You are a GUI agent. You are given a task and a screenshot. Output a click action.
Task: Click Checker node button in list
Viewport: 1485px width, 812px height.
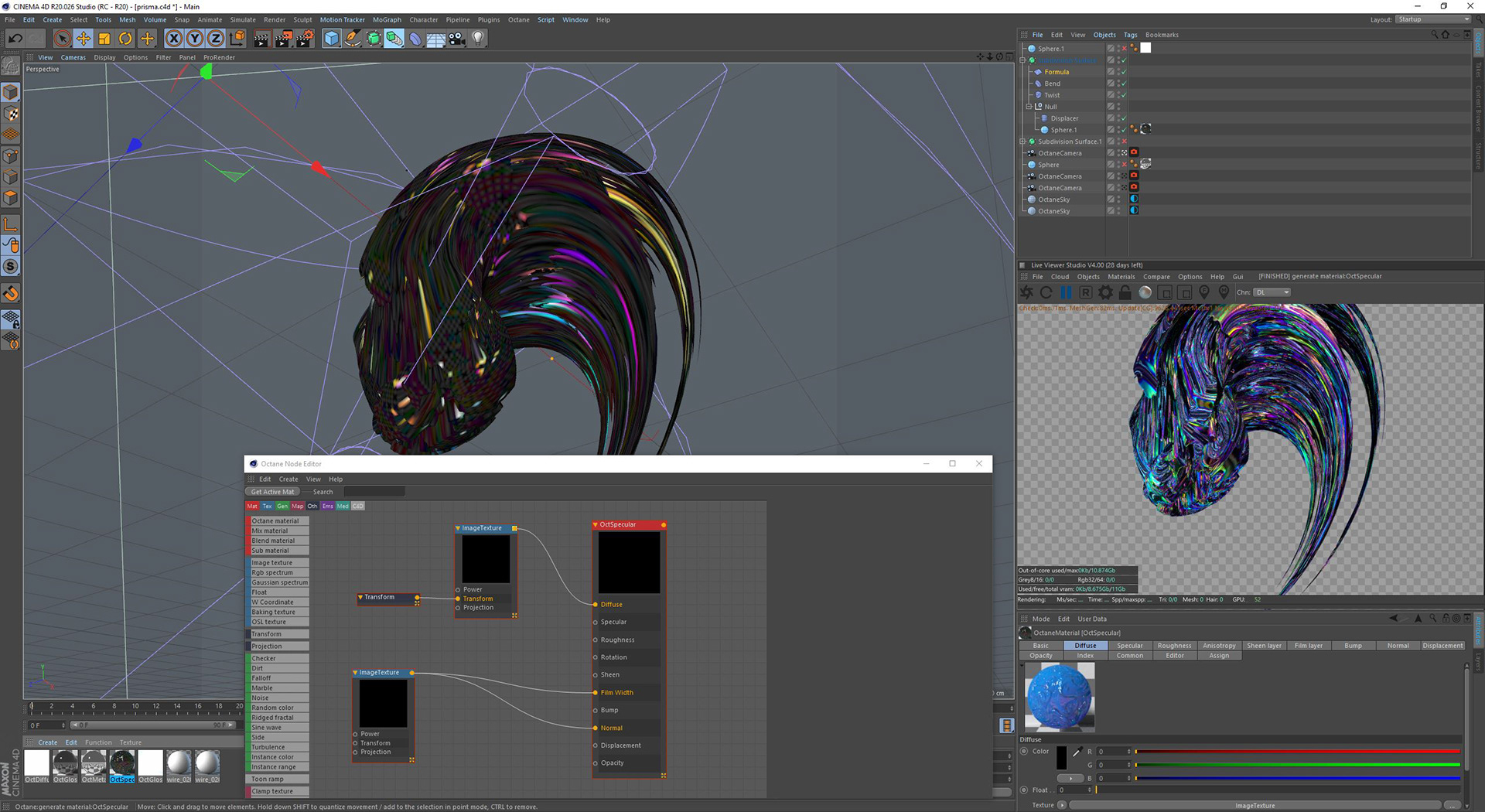pyautogui.click(x=279, y=659)
